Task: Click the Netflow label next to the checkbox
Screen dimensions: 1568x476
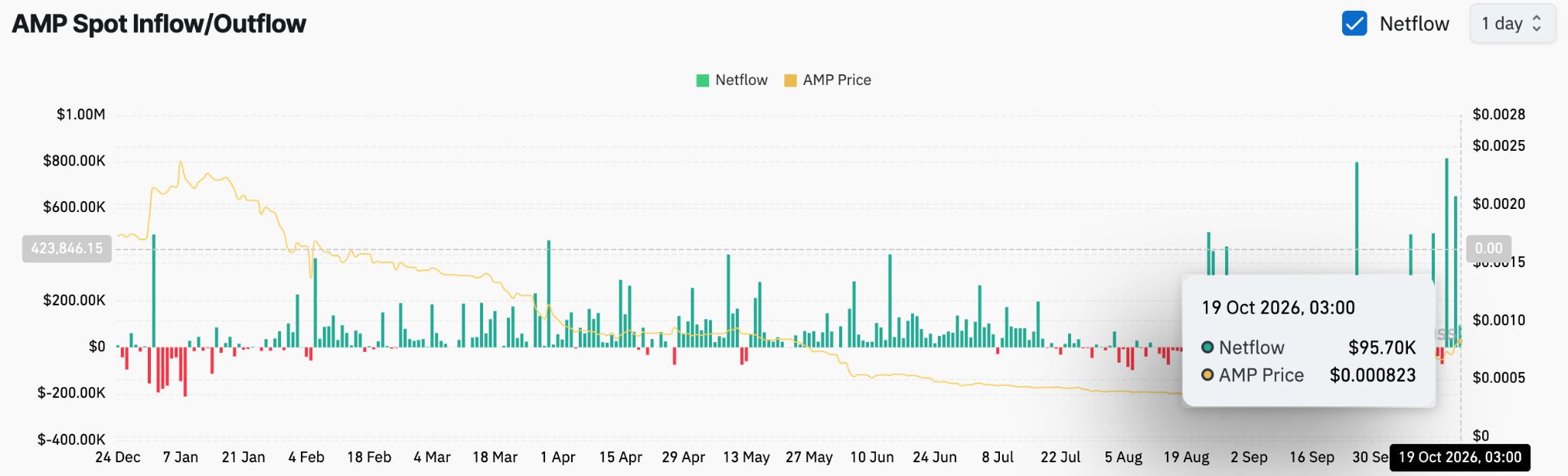Action: tap(1414, 24)
